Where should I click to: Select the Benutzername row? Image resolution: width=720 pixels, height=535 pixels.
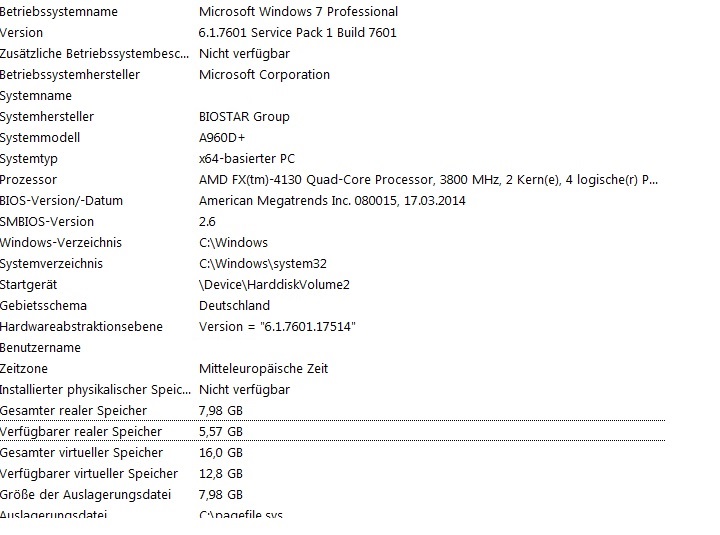(40, 348)
